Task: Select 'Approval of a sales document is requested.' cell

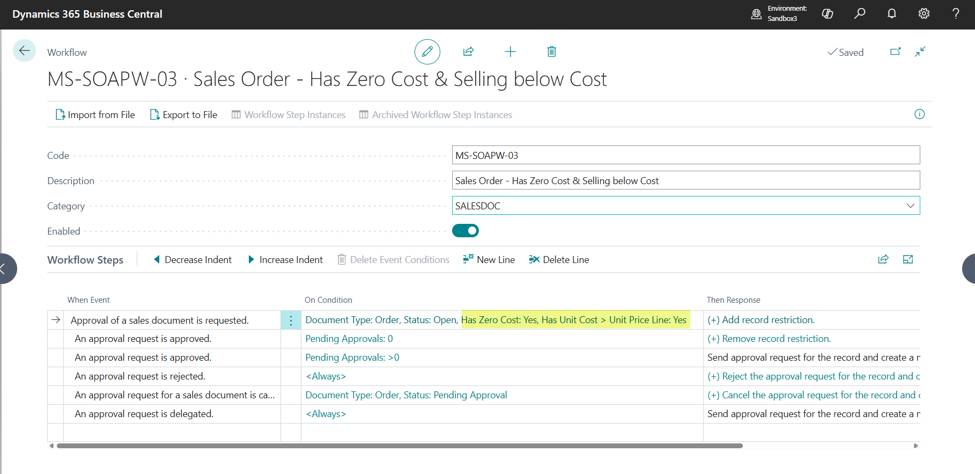Action: pyautogui.click(x=172, y=320)
